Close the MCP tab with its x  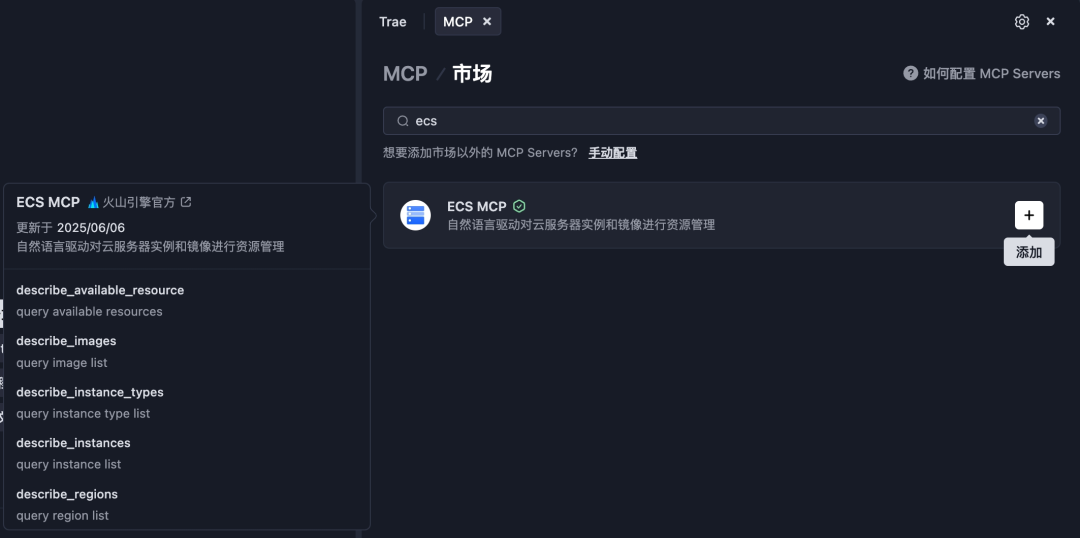click(x=487, y=22)
